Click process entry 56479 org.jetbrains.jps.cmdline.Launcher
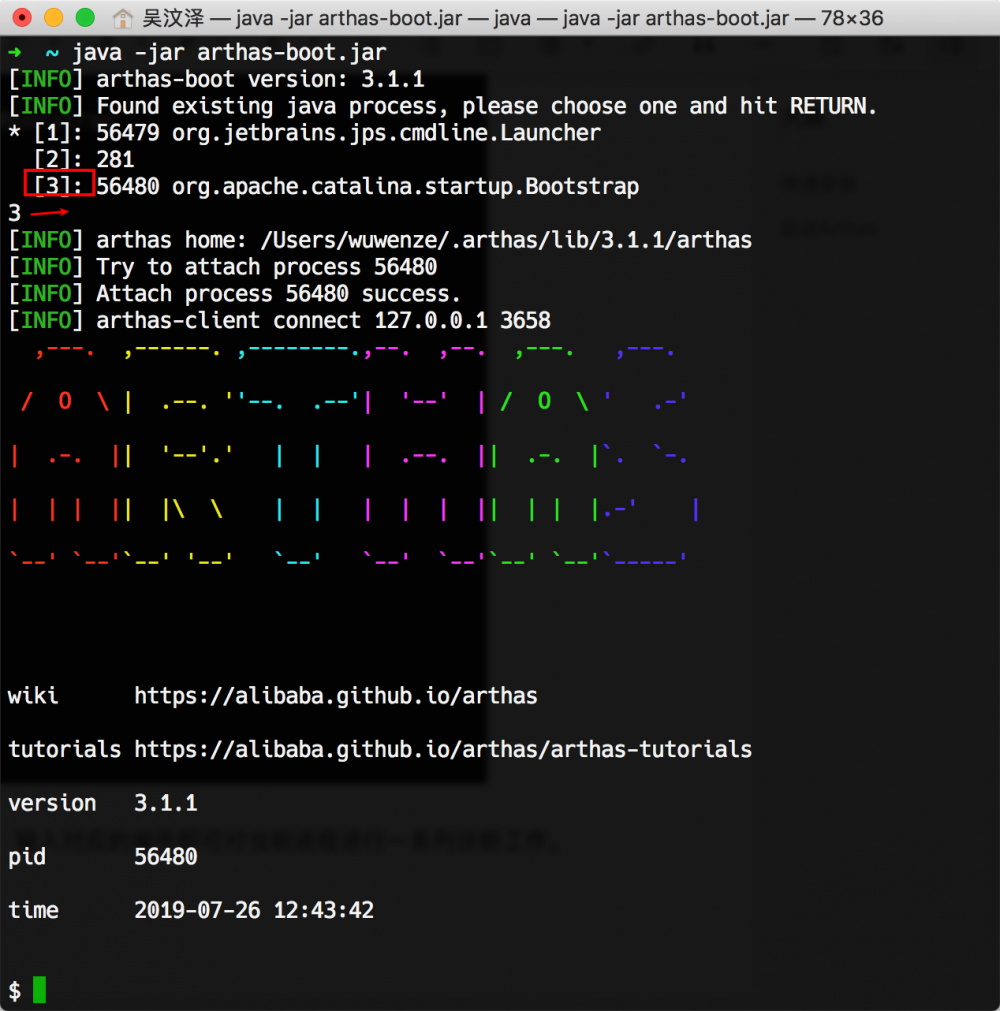 (x=305, y=133)
